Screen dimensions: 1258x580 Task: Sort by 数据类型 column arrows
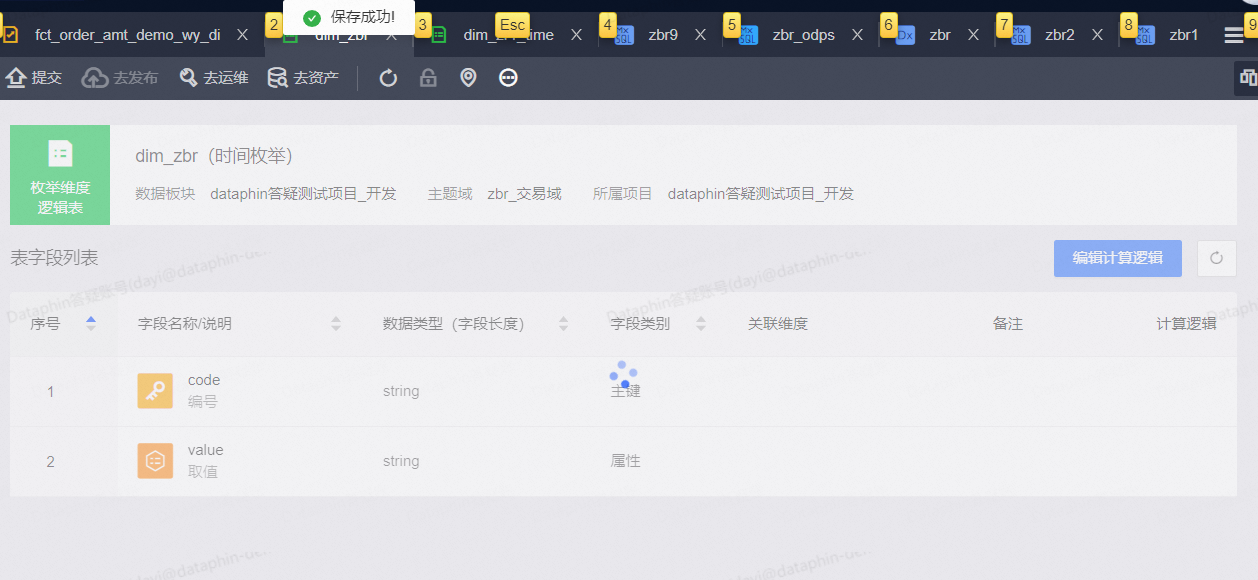(x=563, y=323)
